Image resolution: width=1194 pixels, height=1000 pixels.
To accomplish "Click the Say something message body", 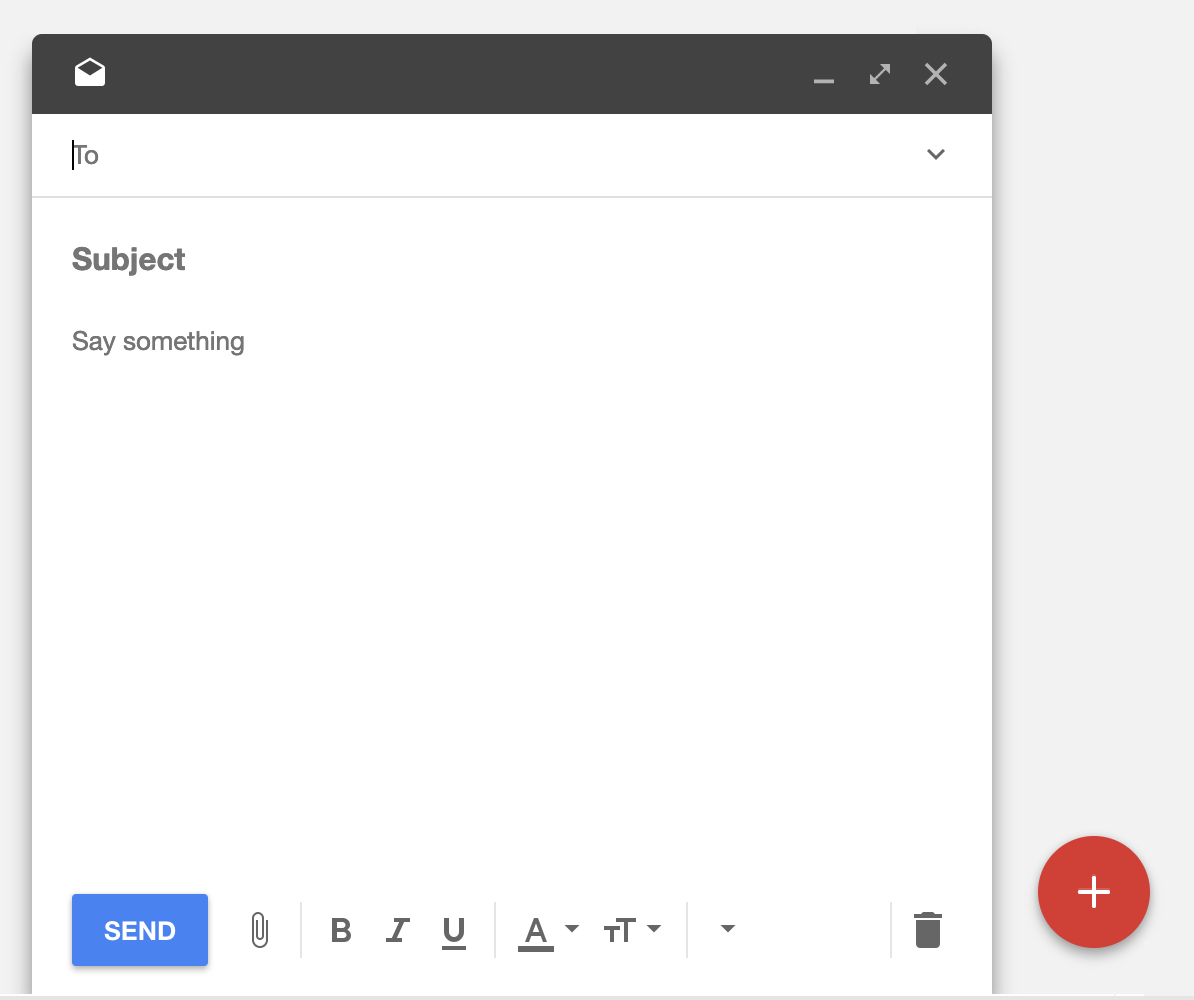I will click(x=157, y=341).
